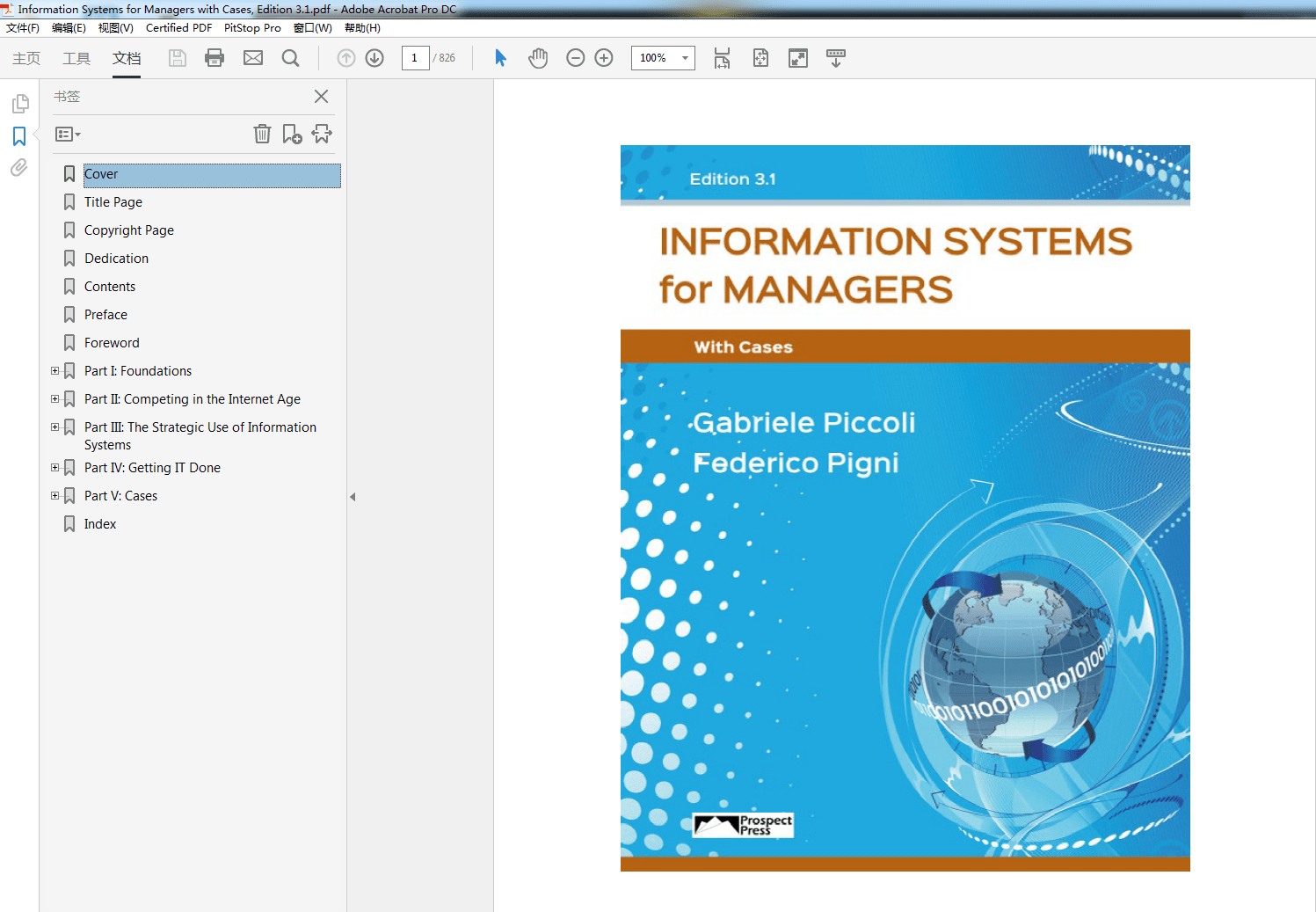Select the Hand tool for panning
Viewport: 1316px width, 912px height.
coord(538,58)
